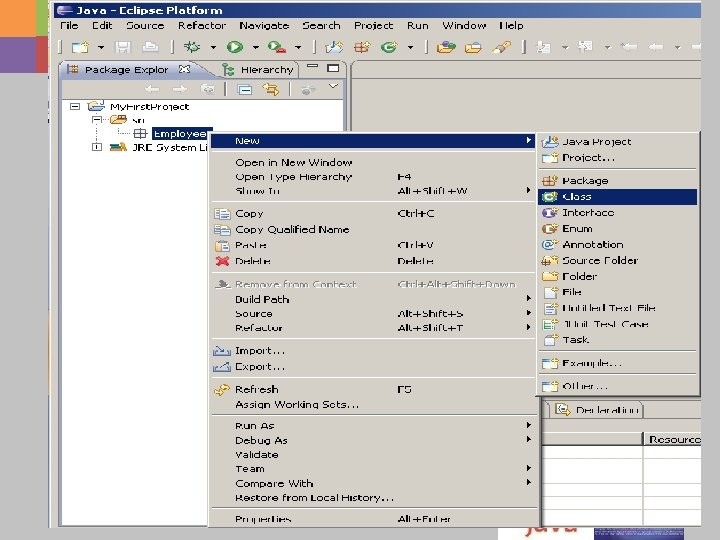Image resolution: width=720 pixels, height=540 pixels.
Task: Open the Window menu
Action: pyautogui.click(x=464, y=26)
